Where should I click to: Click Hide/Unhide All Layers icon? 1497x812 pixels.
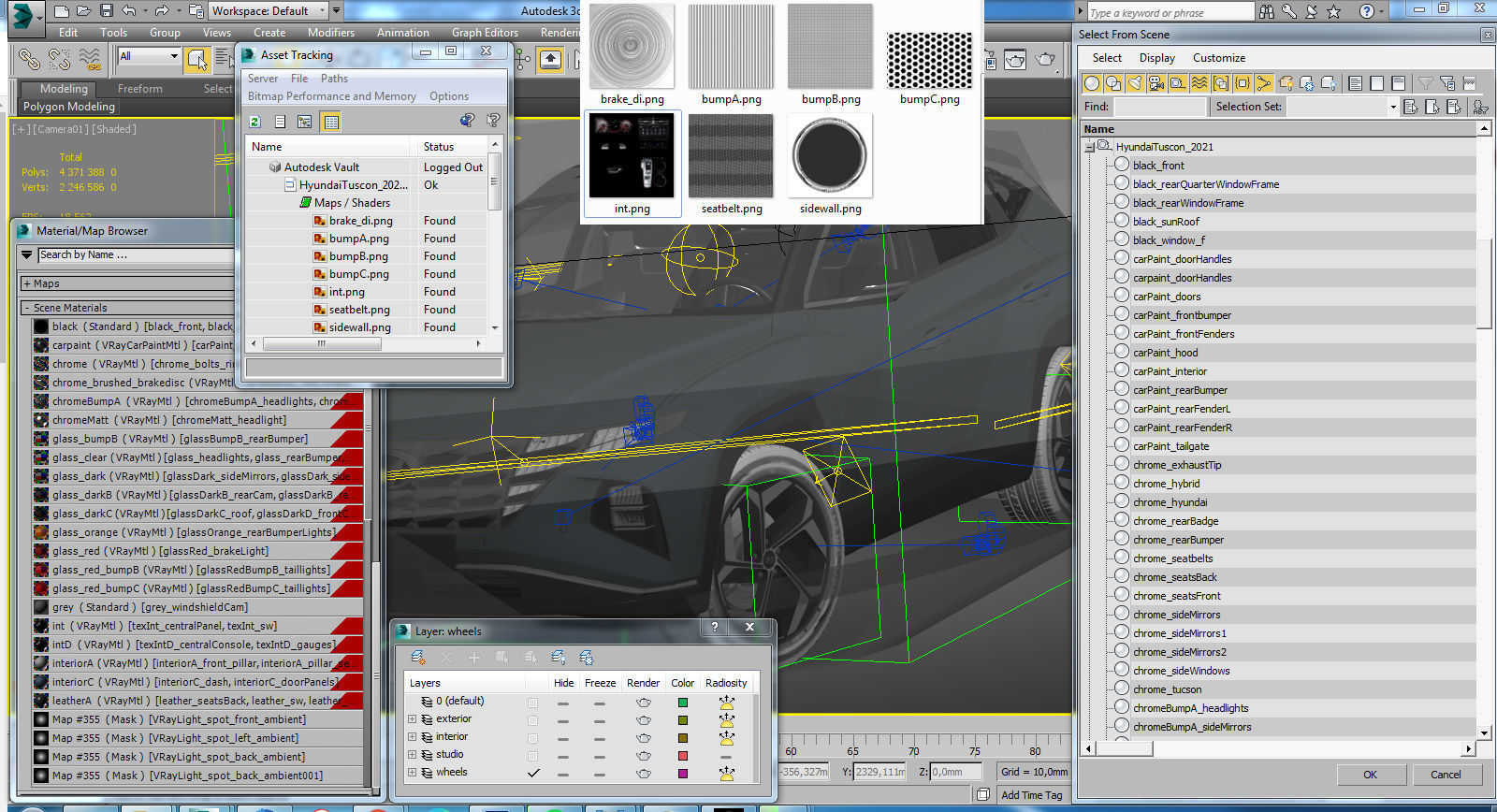559,658
